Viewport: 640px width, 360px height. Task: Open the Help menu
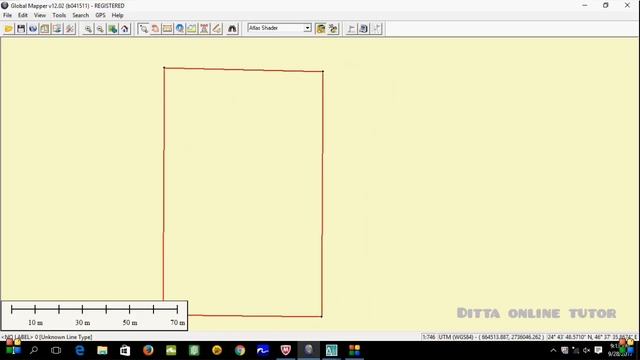click(118, 15)
